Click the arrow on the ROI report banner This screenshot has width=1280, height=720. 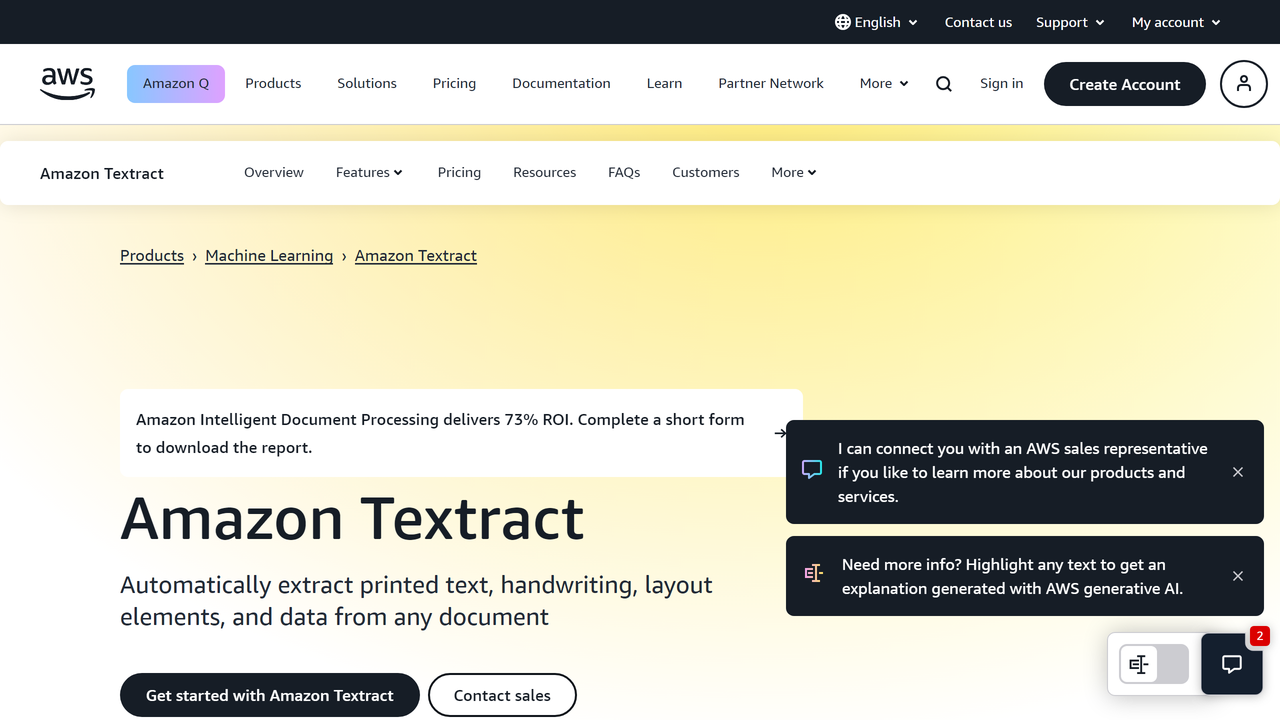(781, 433)
